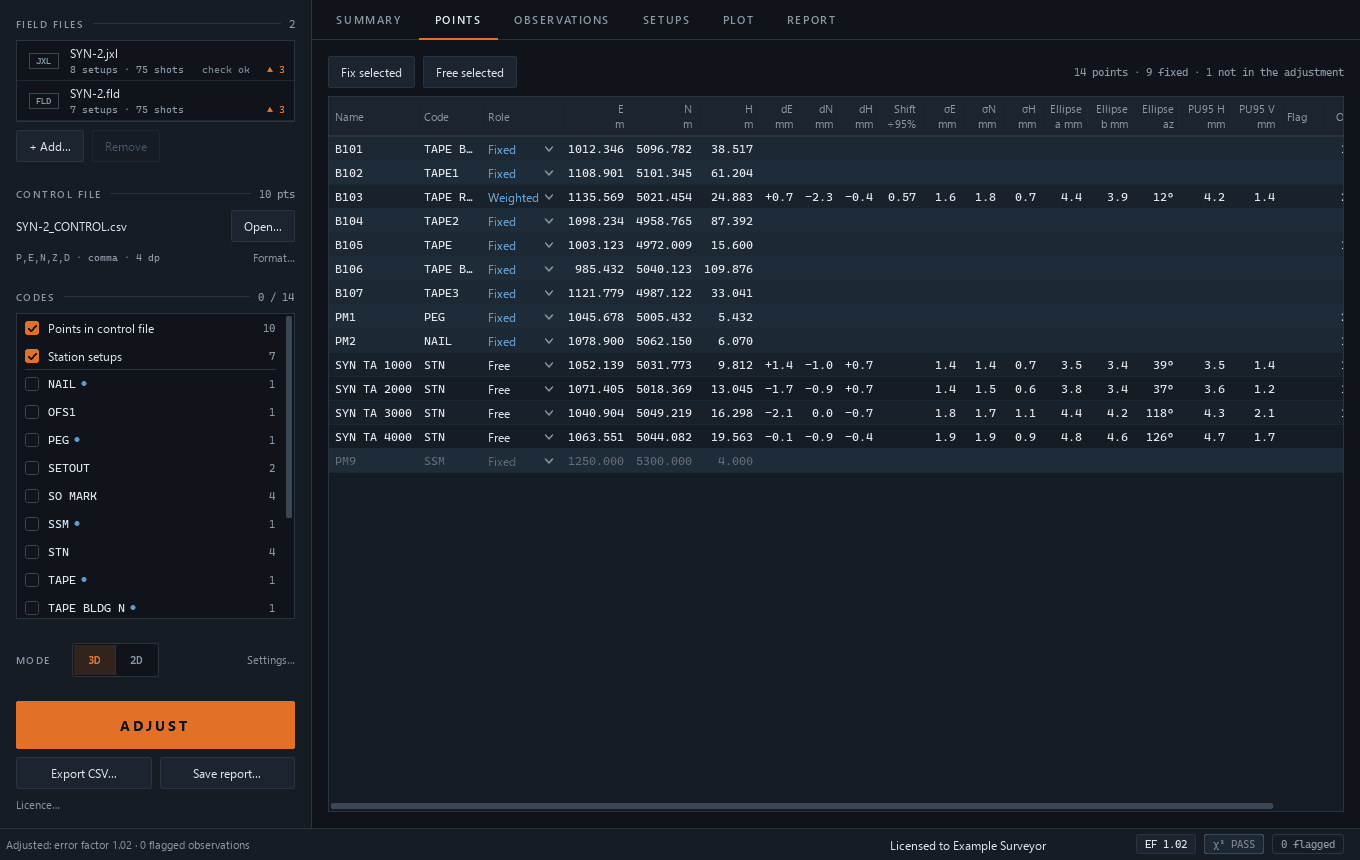The height and width of the screenshot is (860, 1360).
Task: Uncheck the Station setups checkbox
Action: [32, 356]
